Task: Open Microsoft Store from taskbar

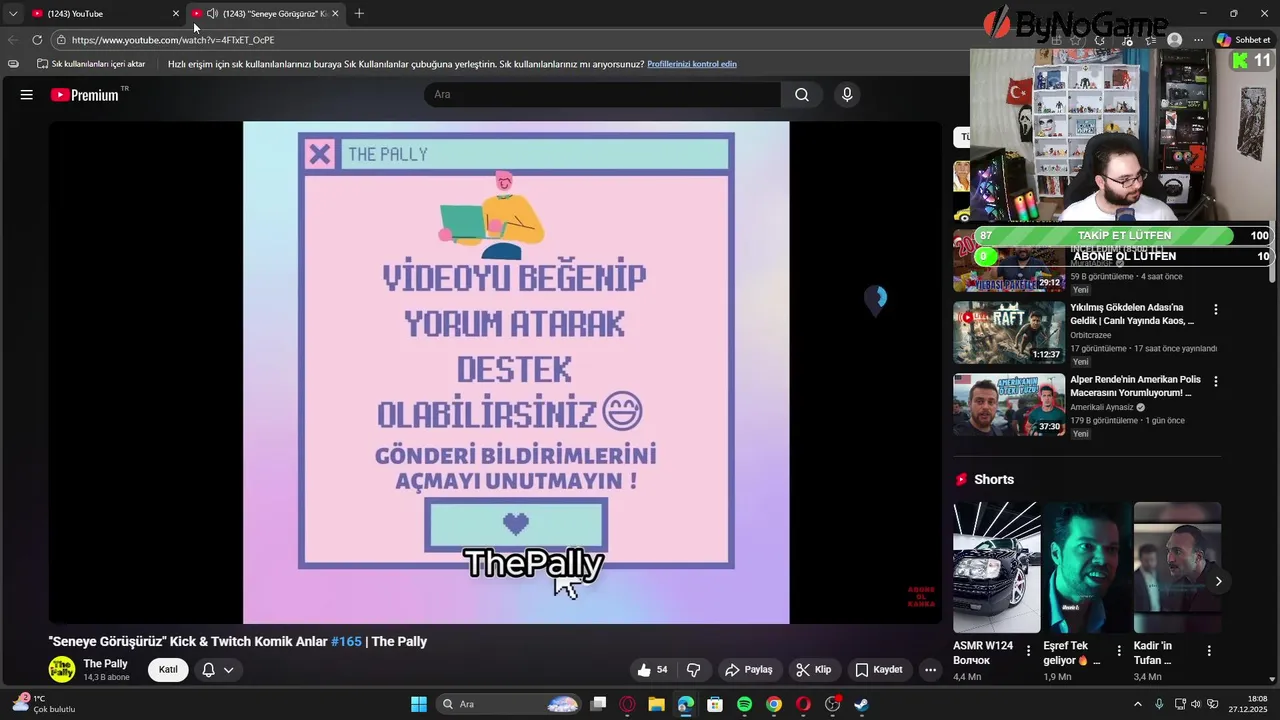Action: pyautogui.click(x=715, y=704)
